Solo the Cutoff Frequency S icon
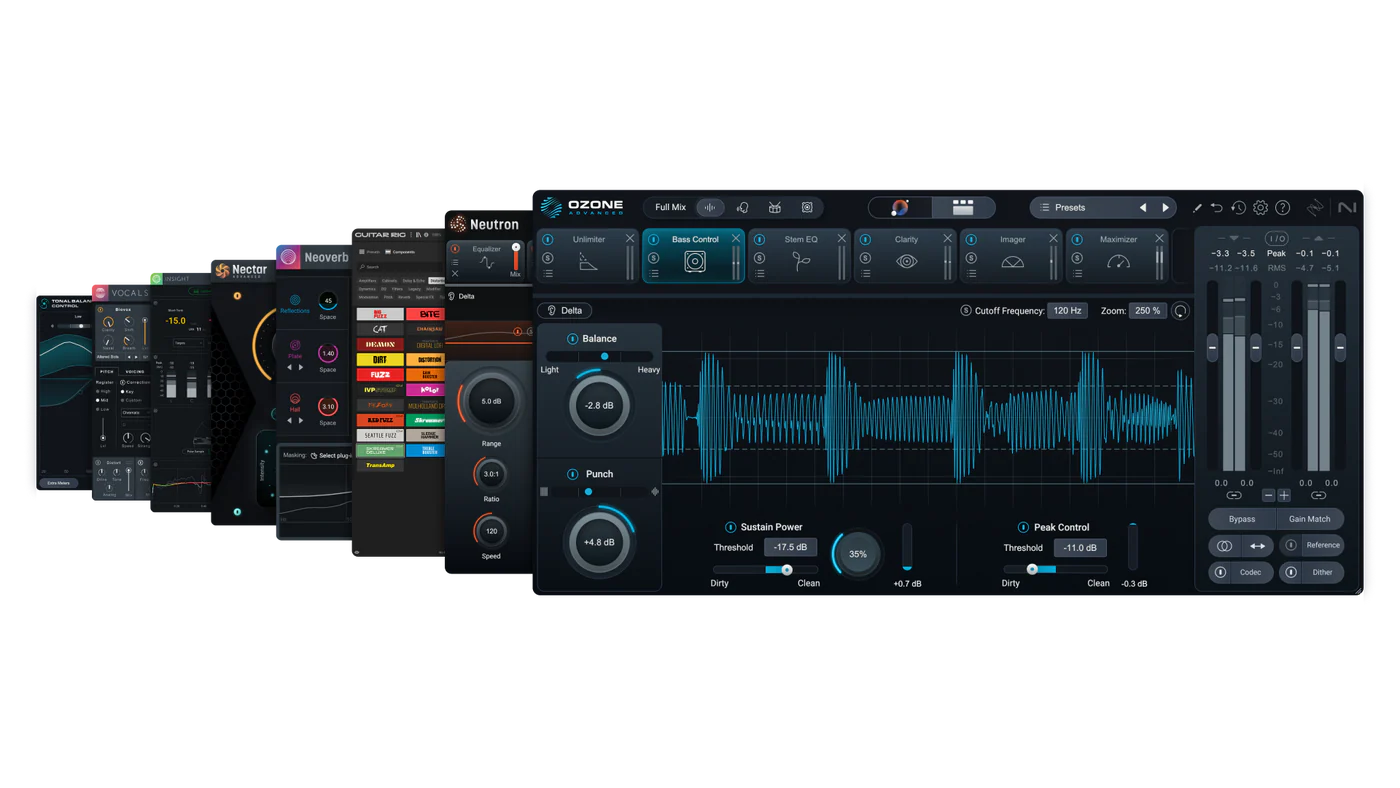This screenshot has width=1400, height=788. (x=966, y=311)
